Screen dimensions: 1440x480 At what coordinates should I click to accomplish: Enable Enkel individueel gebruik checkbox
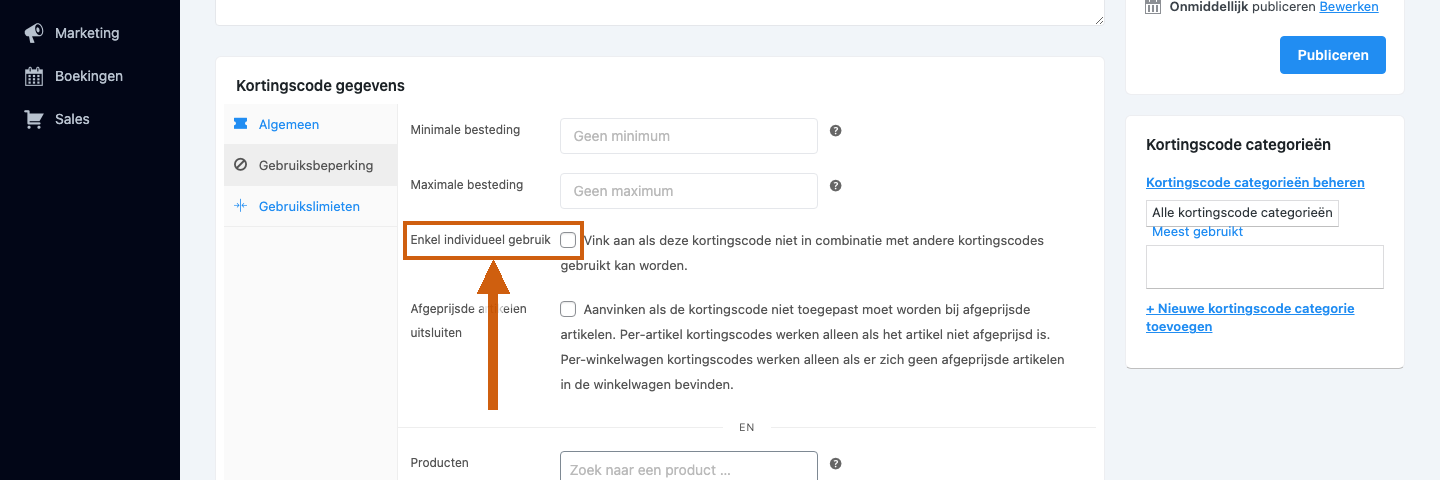[568, 240]
